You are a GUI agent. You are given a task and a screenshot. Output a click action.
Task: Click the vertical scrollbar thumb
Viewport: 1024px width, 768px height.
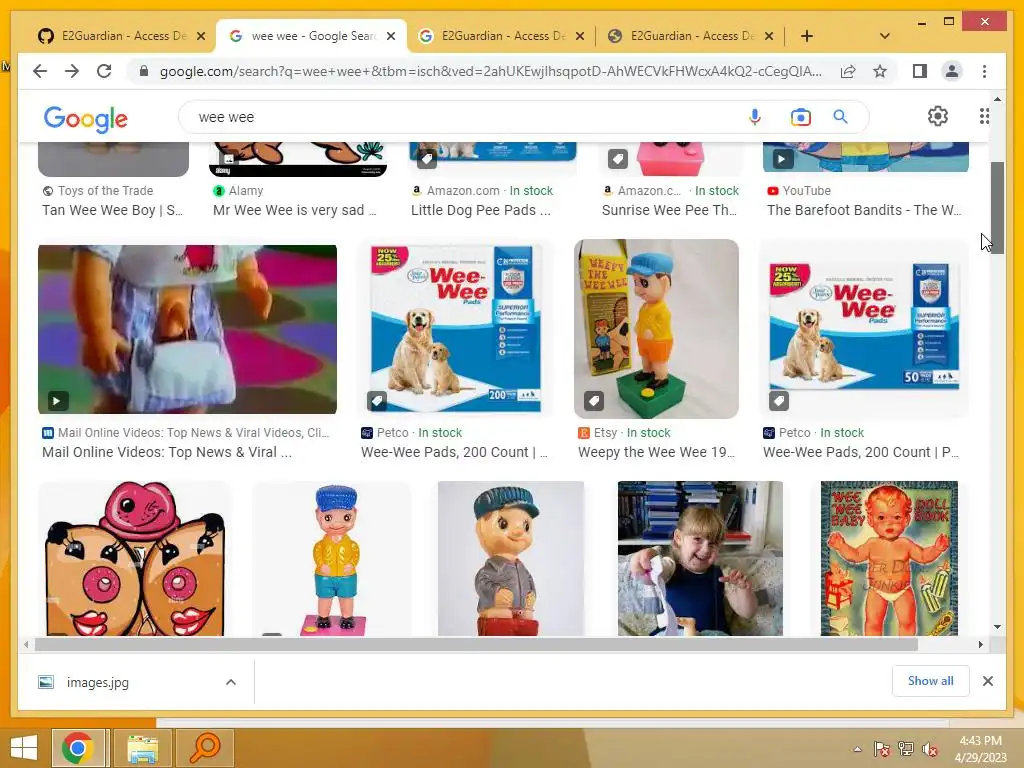tap(997, 208)
